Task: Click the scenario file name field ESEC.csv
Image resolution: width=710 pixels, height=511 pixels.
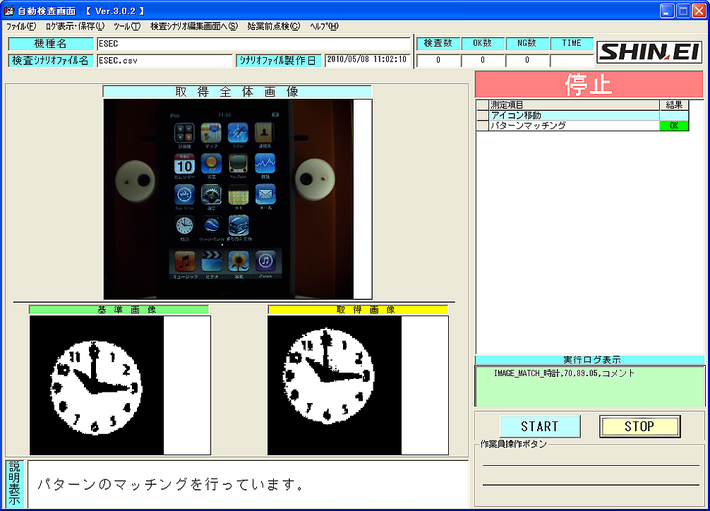Action: tap(164, 60)
